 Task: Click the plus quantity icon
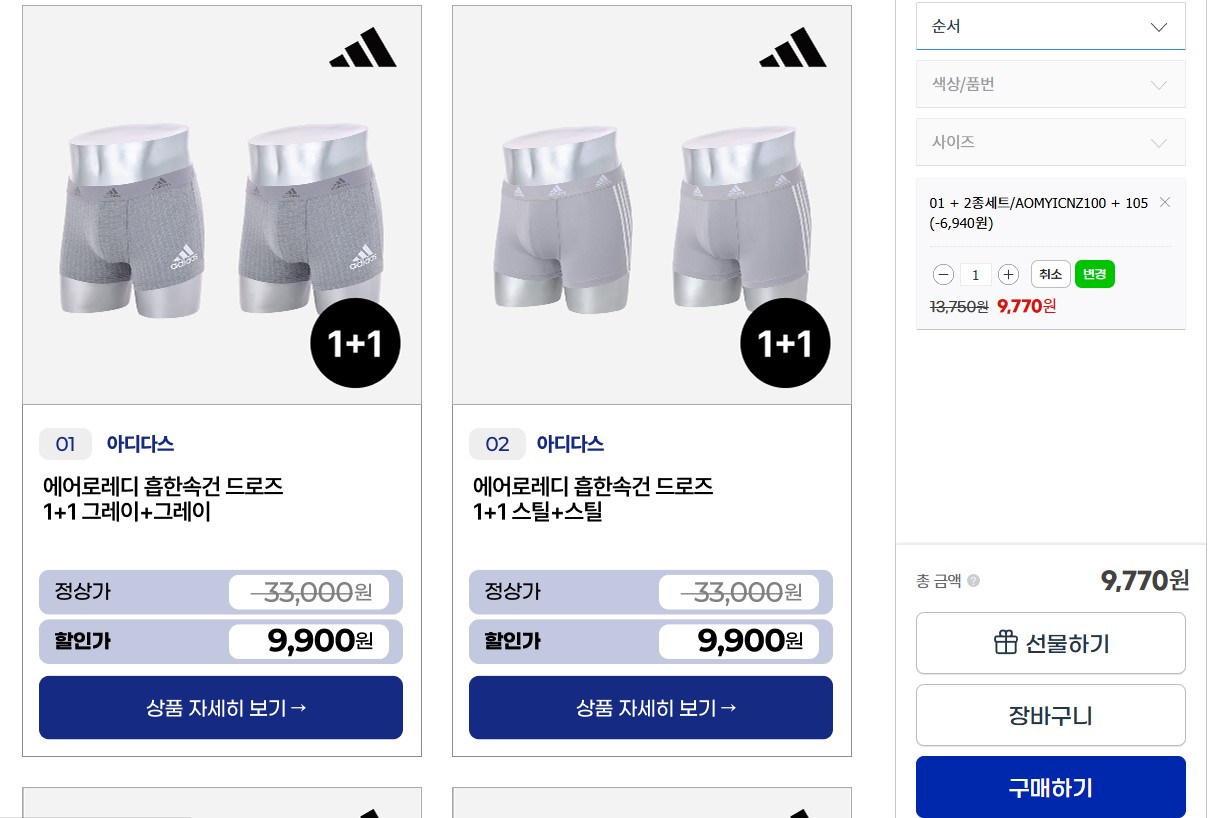pyautogui.click(x=1008, y=274)
